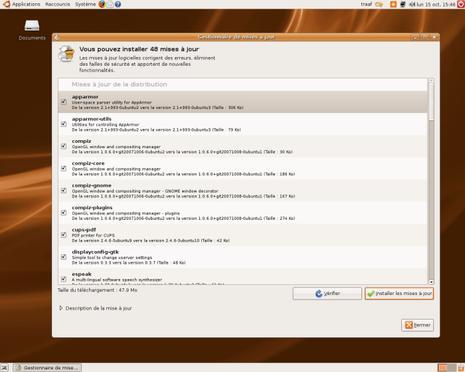This screenshot has height=372, width=465.
Task: Uncheck the compiz-core package checkbox
Action: coord(64,168)
